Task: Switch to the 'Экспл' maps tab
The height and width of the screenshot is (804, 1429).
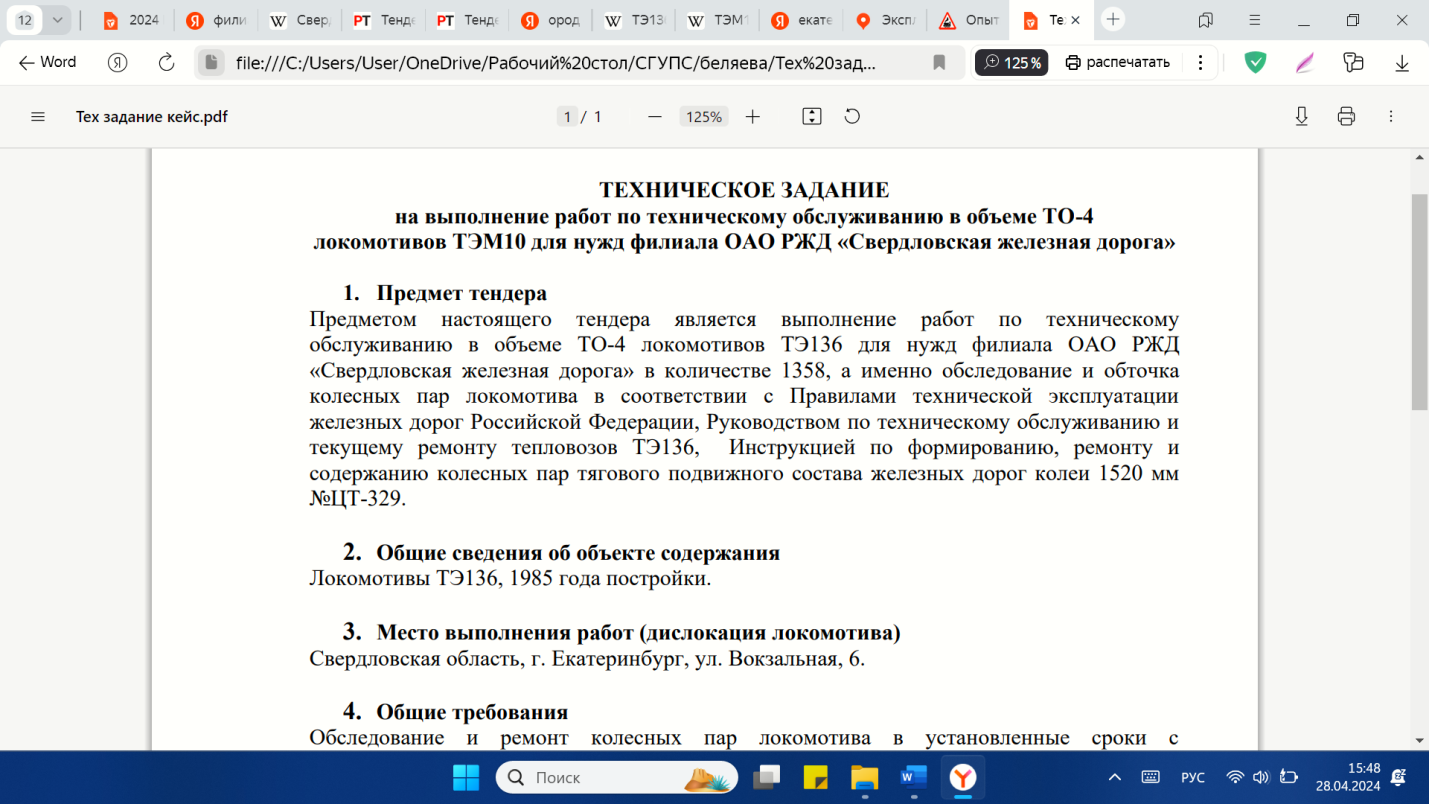Action: (885, 20)
